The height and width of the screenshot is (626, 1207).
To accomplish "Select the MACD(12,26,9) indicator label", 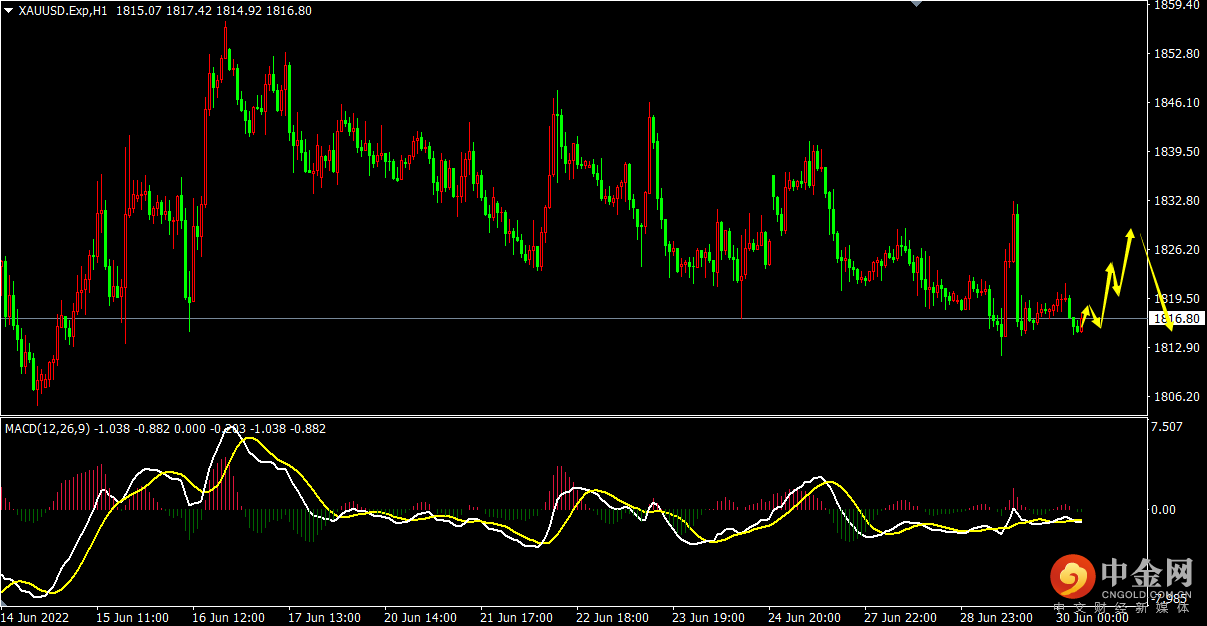I will click(47, 428).
